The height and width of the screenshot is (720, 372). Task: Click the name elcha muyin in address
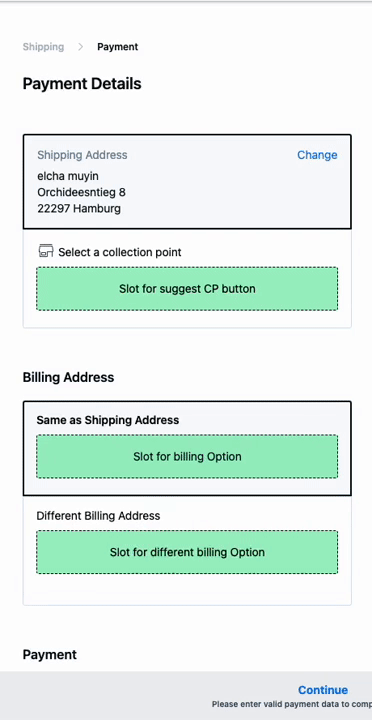pyautogui.click(x=68, y=176)
